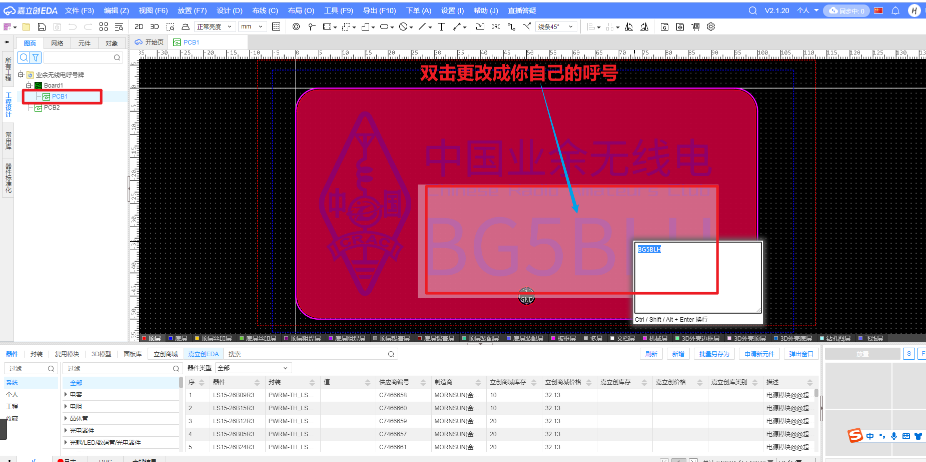Open the 导出 (F10) menu
926x462 pixels.
[x=380, y=11]
